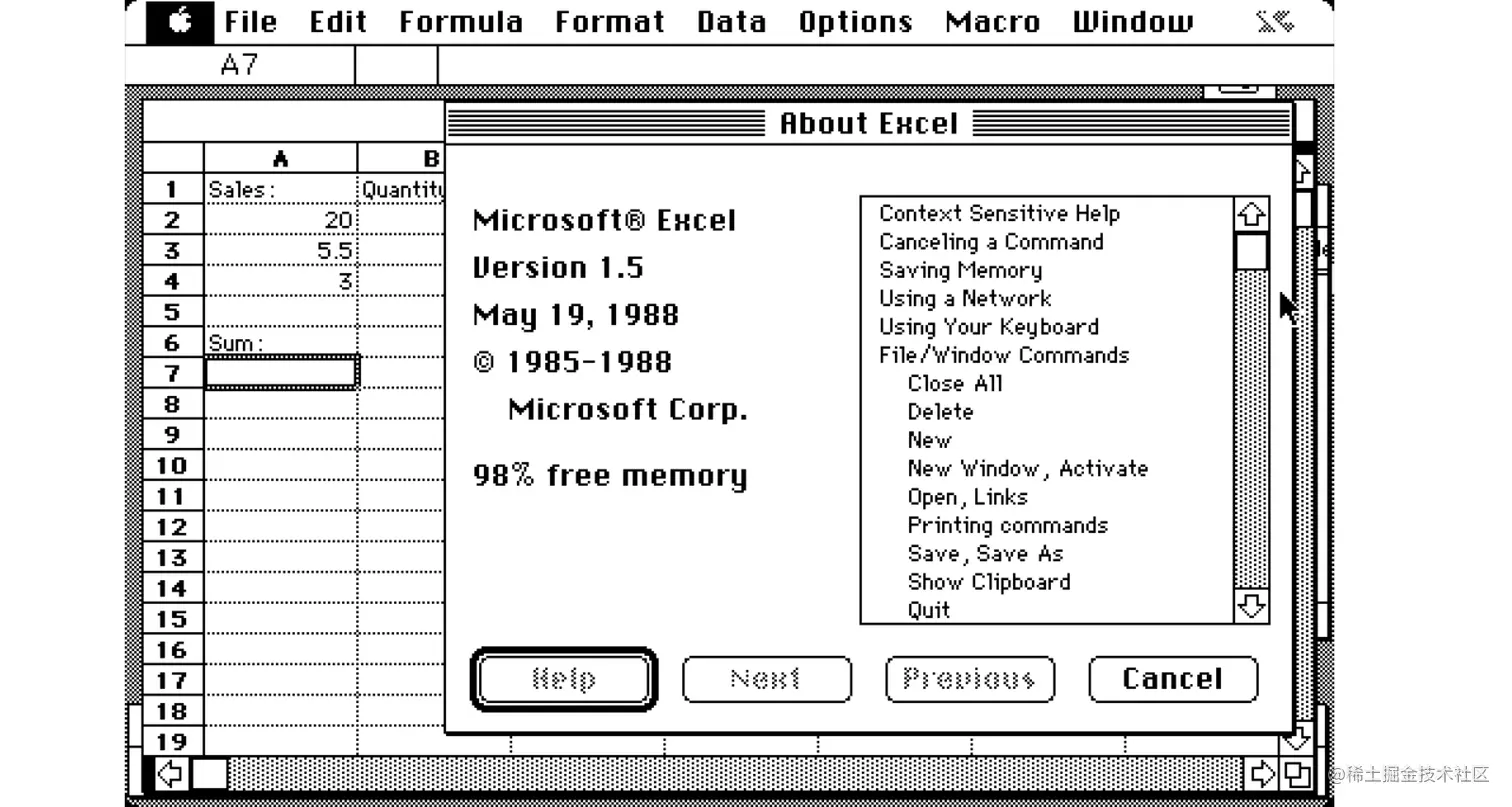The image size is (1512, 807).
Task: Click the Previous button
Action: [x=969, y=680]
